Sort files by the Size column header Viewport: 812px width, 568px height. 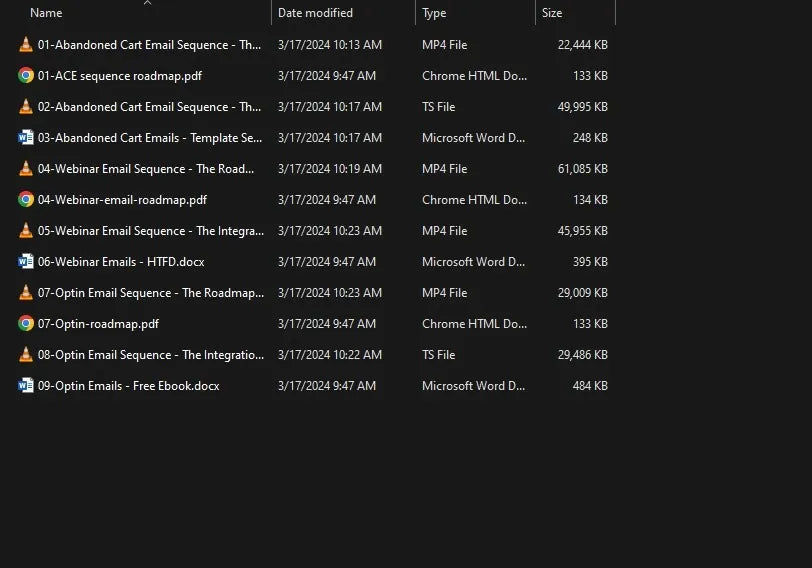(x=552, y=13)
